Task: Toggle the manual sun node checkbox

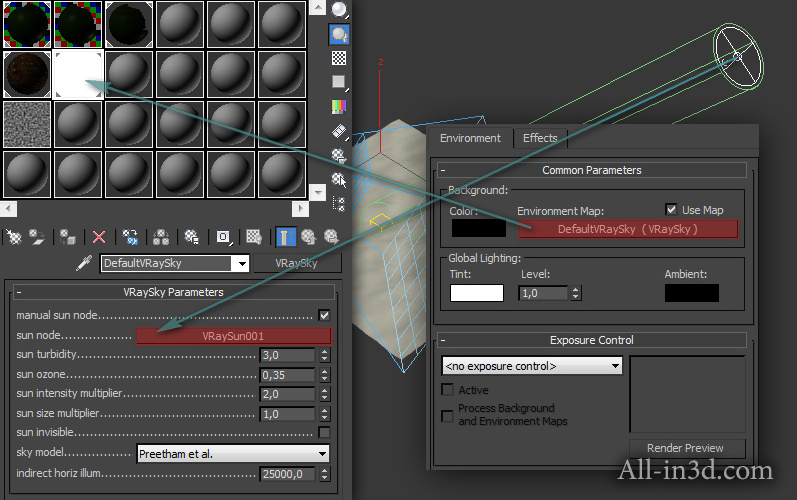Action: click(324, 315)
